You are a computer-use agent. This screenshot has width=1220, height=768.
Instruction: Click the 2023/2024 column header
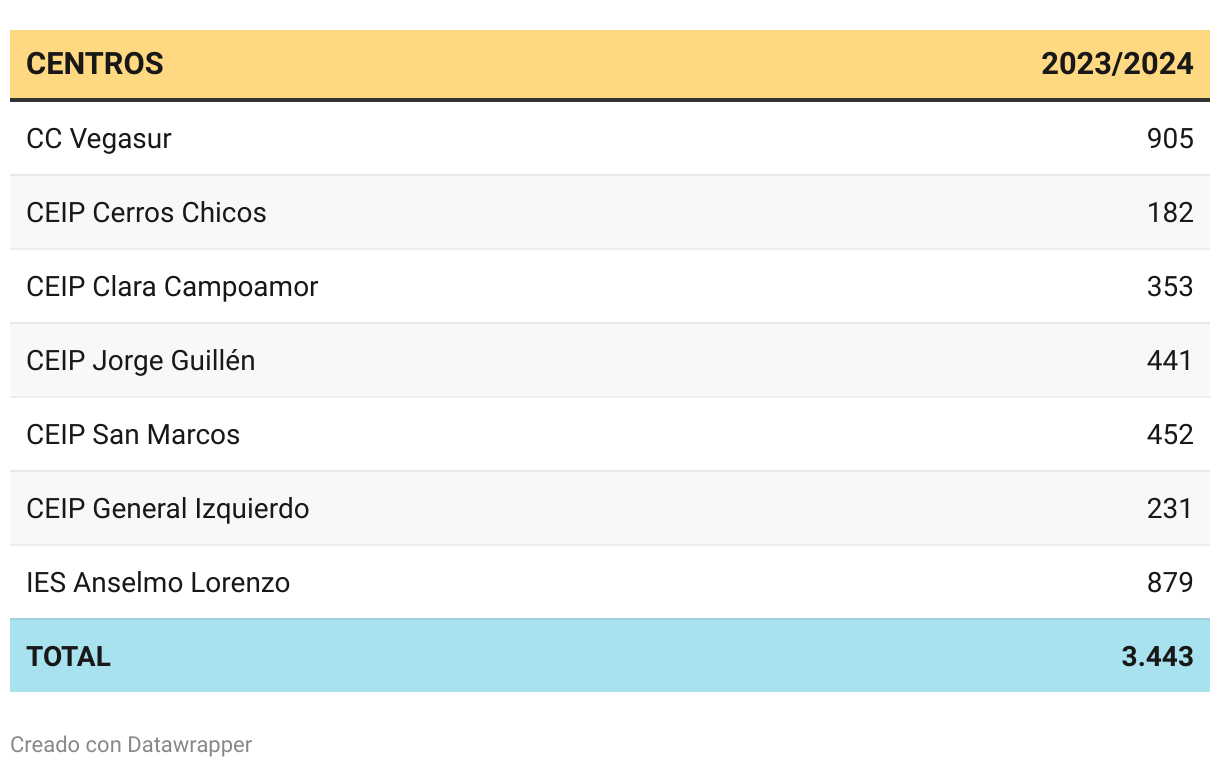point(1117,64)
